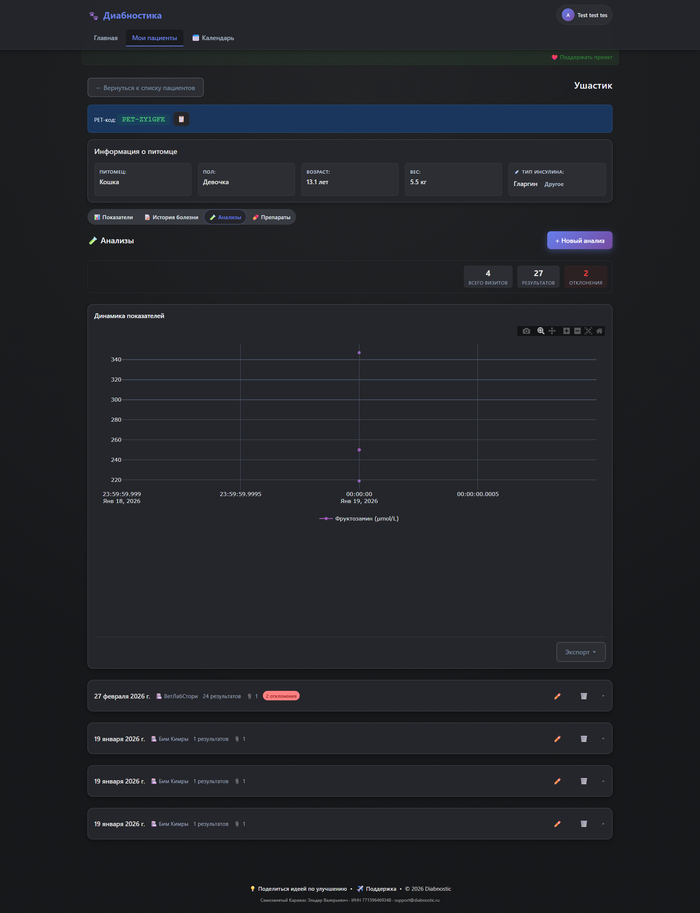Expand the 27 февраля 2026 analysis row
This screenshot has height=913, width=700.
pos(603,696)
